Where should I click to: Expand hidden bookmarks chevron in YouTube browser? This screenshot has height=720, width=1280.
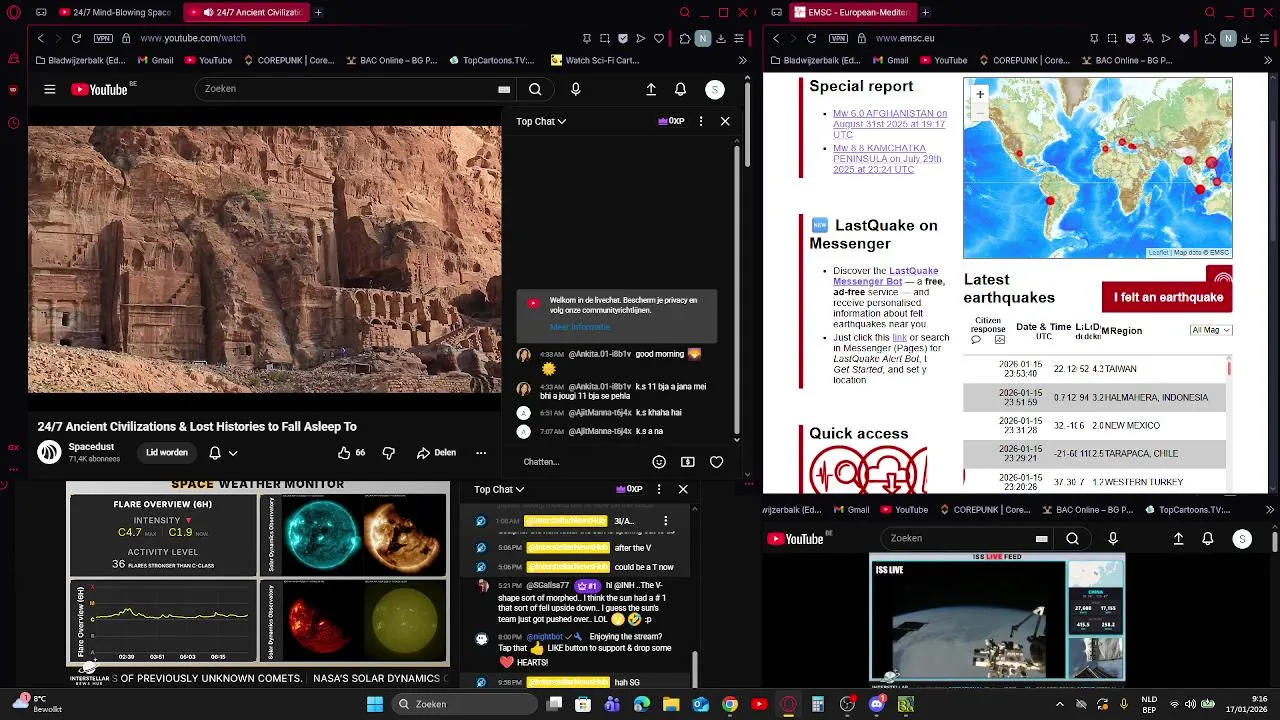(x=742, y=60)
